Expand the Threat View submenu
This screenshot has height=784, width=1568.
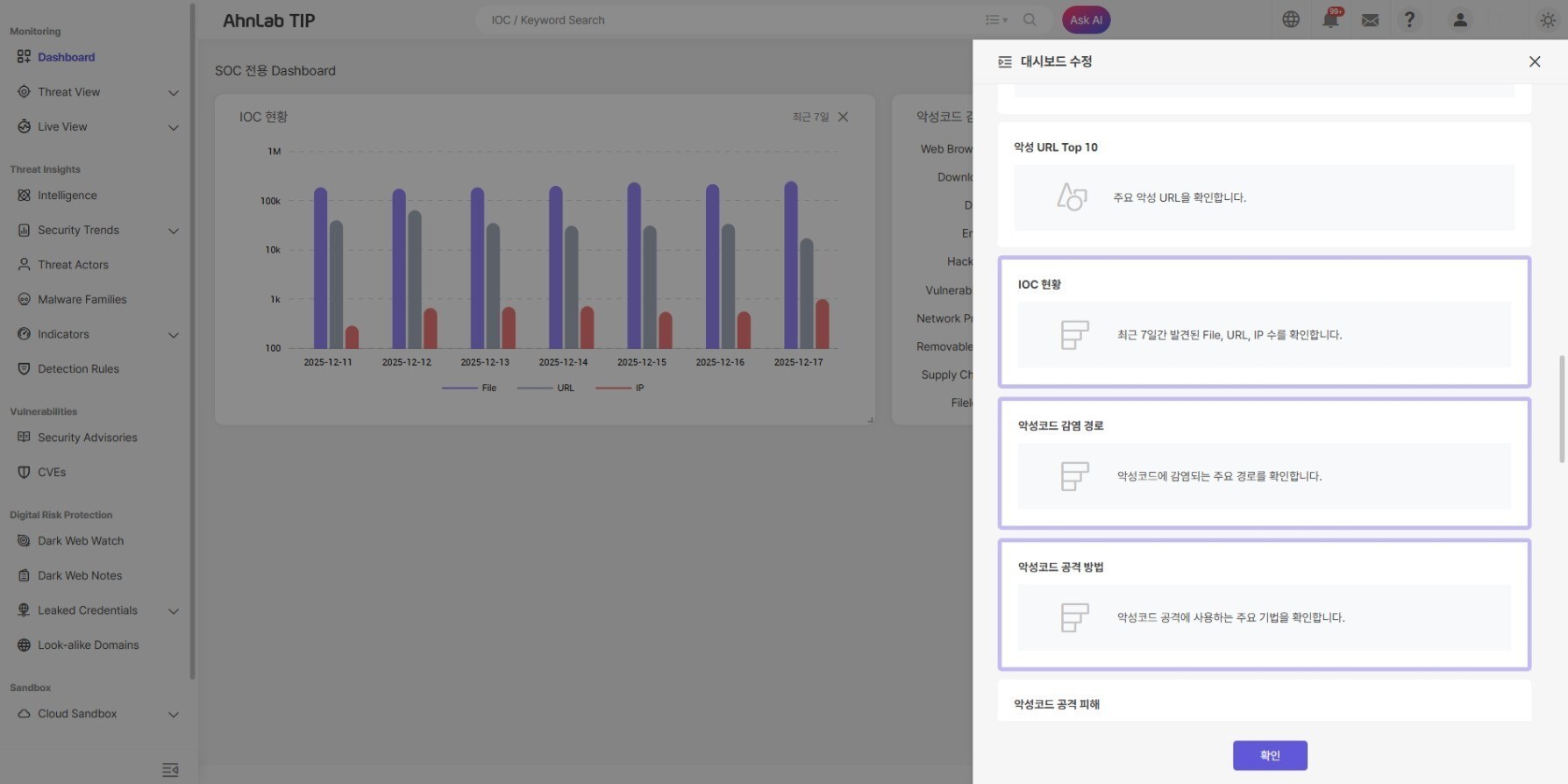(x=173, y=92)
